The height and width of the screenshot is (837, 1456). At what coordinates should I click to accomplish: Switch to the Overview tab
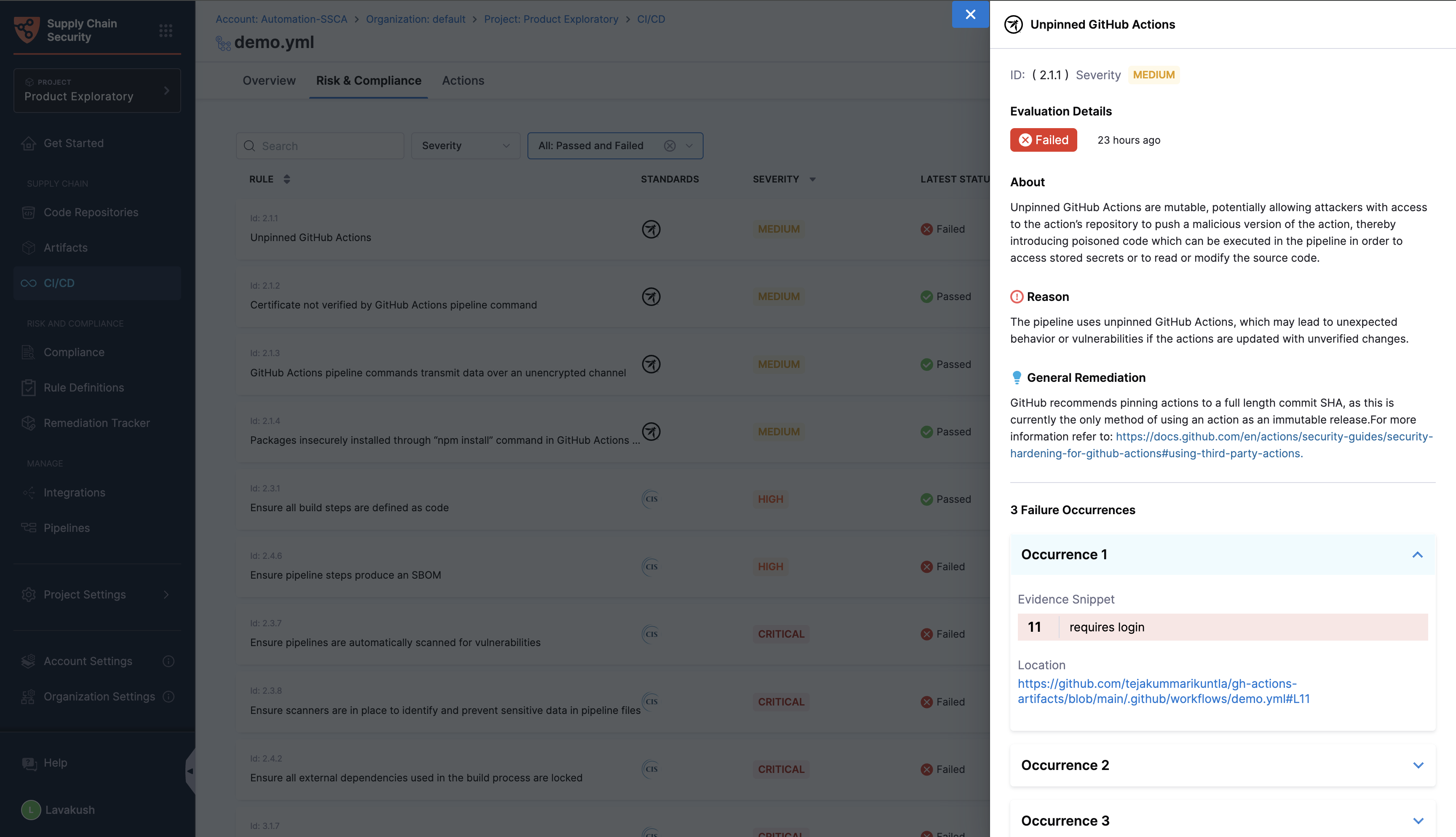[269, 80]
